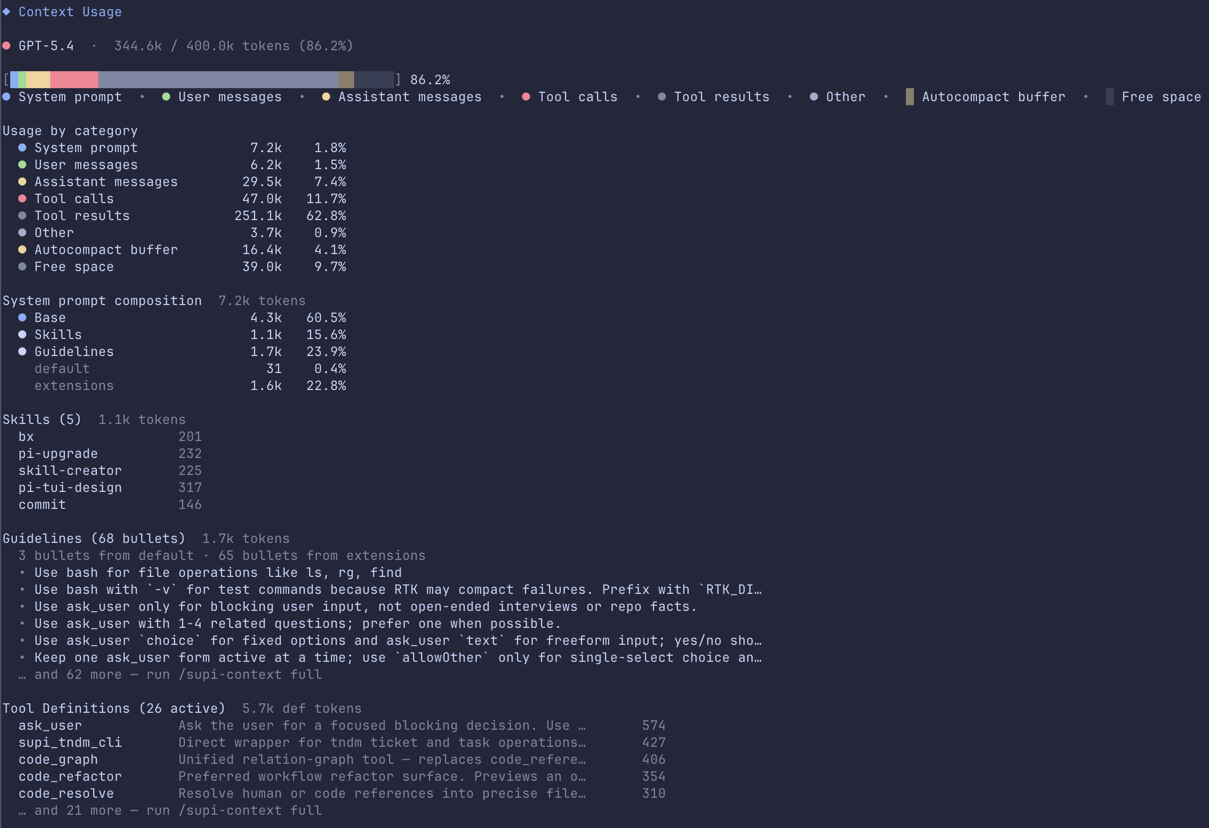Select the pi-tui-design skill row
Screen dimensions: 1209x828
110,488
